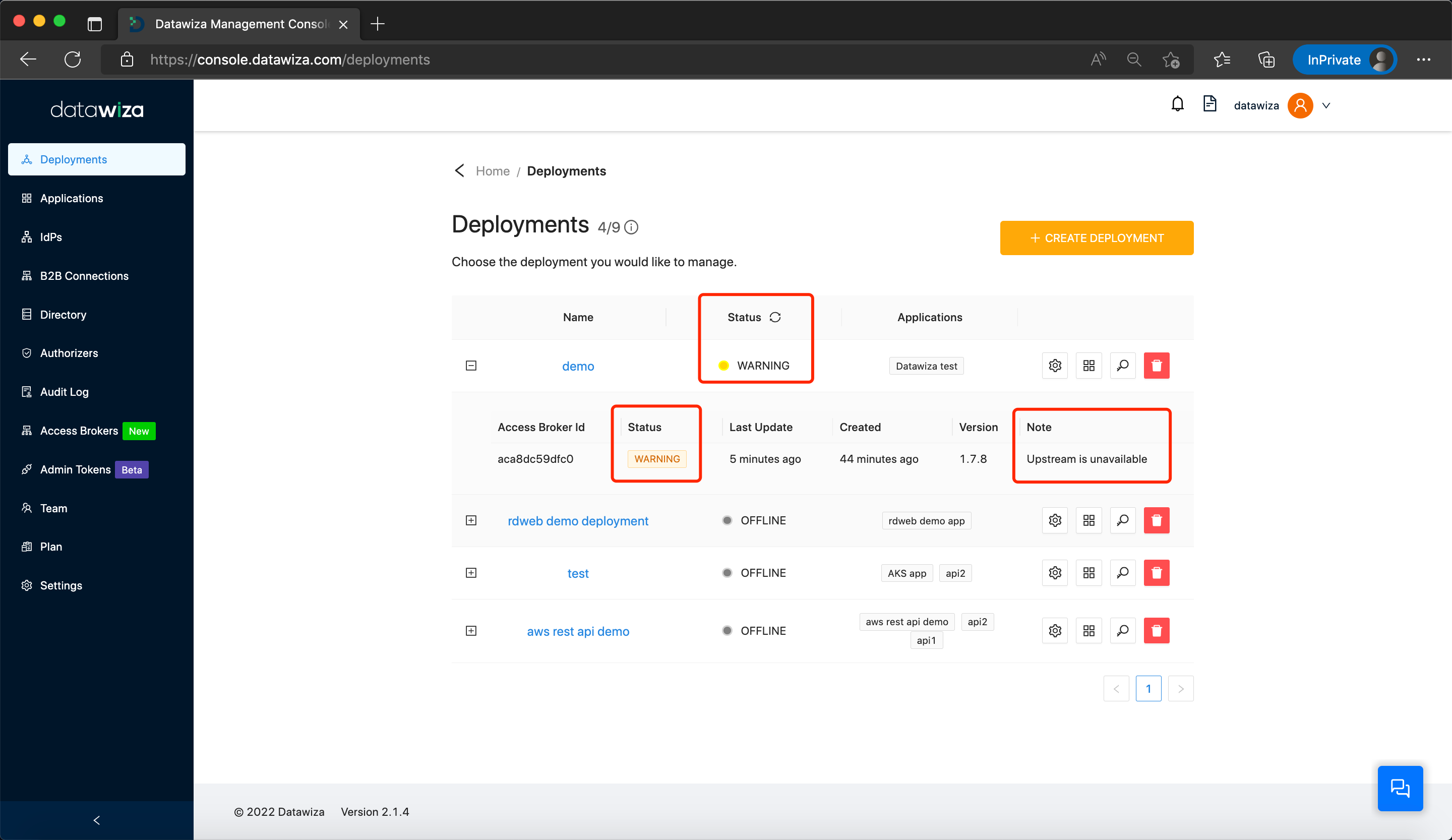This screenshot has width=1452, height=840.
Task: Click the CREATE DEPLOYMENT button
Action: click(1096, 238)
